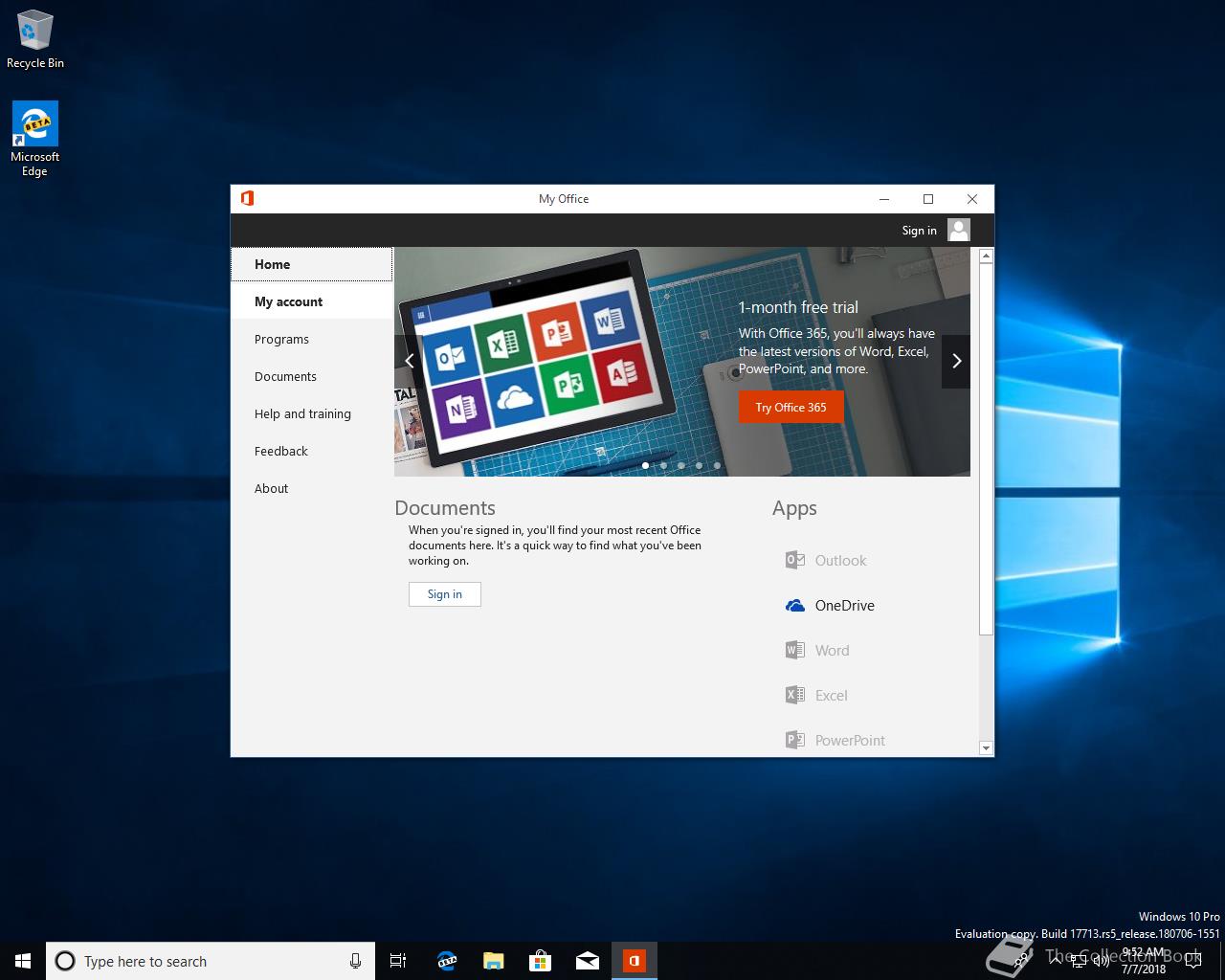Select first carousel dot indicator
Image resolution: width=1225 pixels, height=980 pixels.
click(x=645, y=466)
